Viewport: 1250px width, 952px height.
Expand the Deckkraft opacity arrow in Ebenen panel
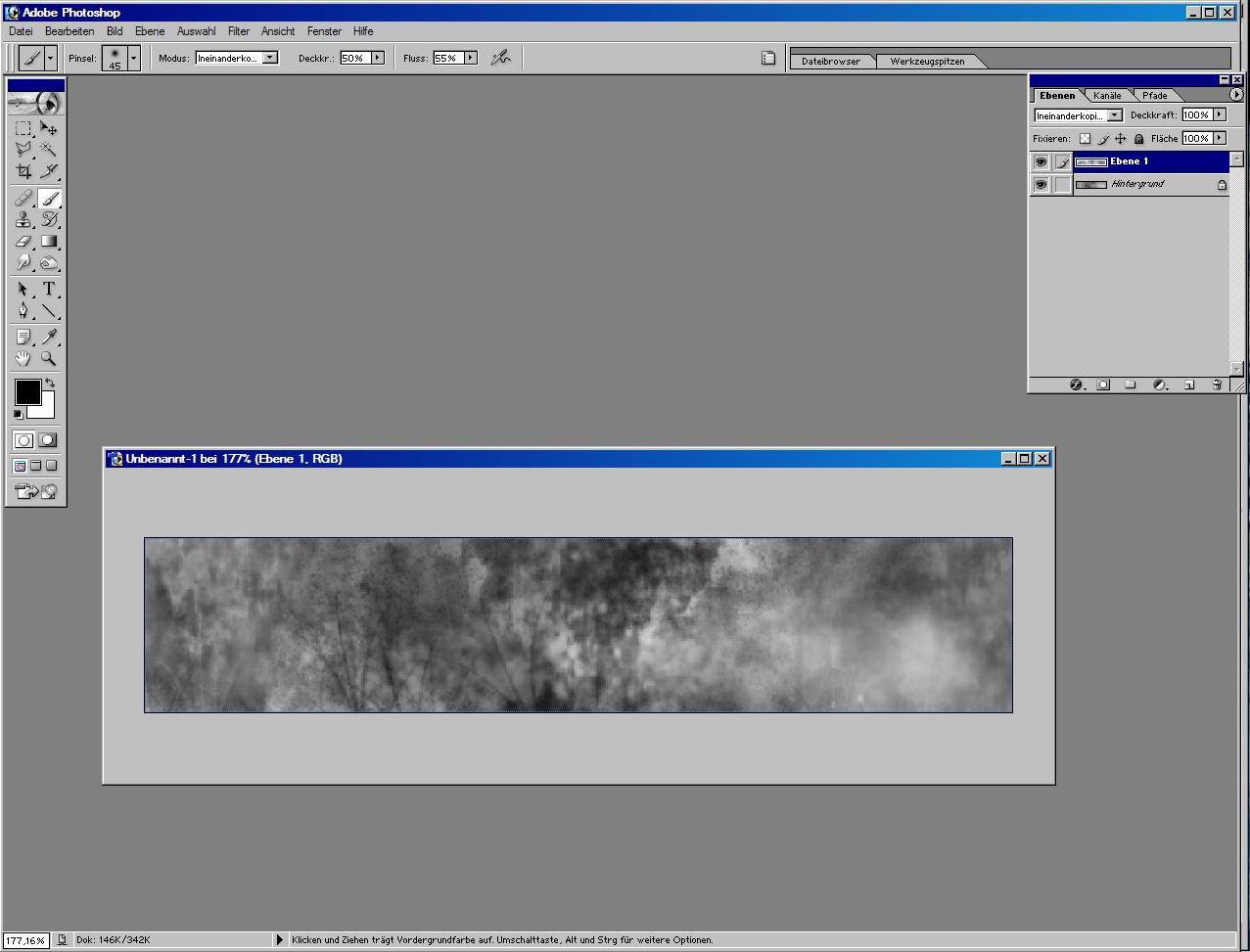[x=1220, y=114]
